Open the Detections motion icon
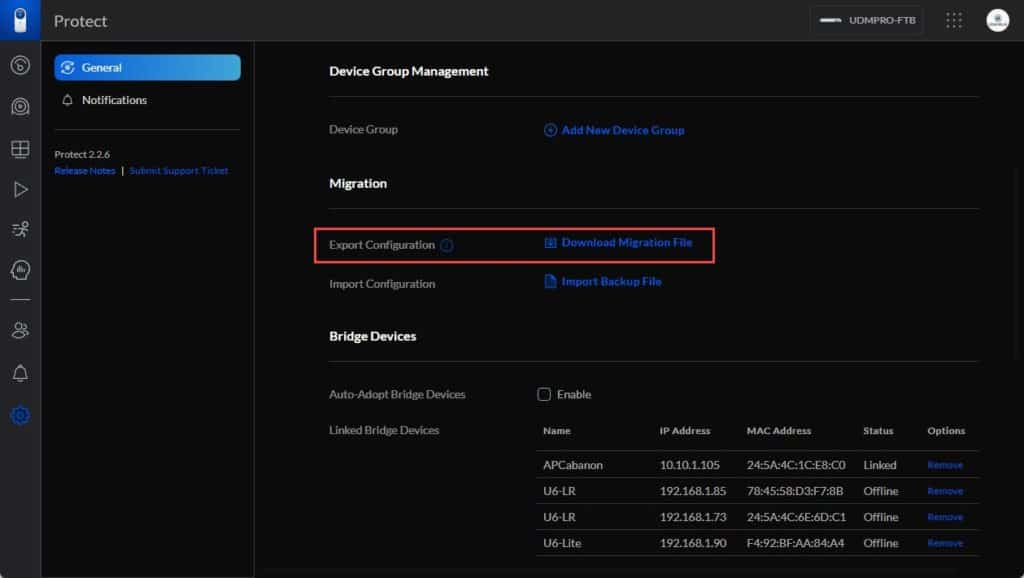 [x=20, y=228]
